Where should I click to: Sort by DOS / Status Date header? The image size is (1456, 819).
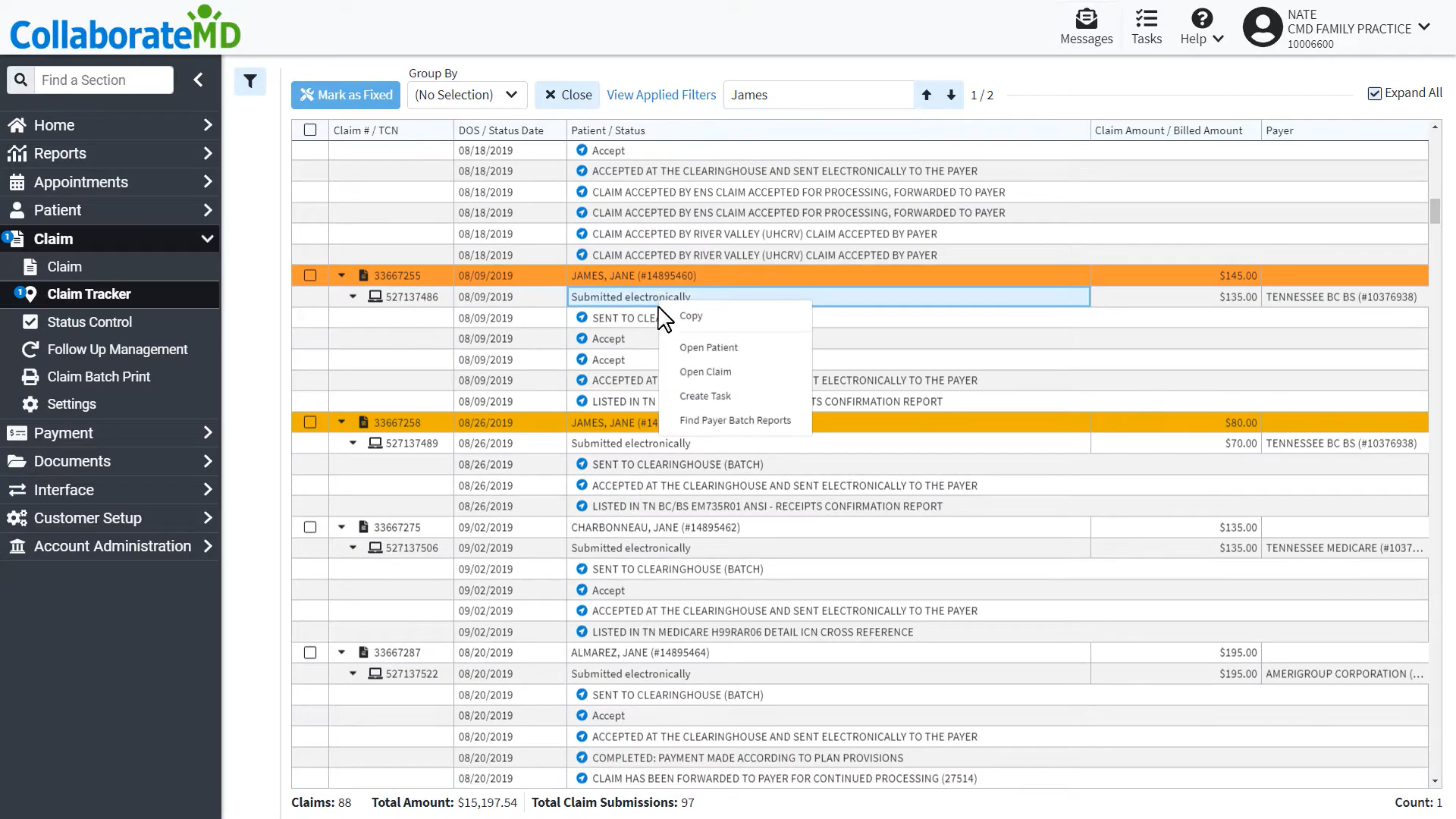tap(510, 130)
